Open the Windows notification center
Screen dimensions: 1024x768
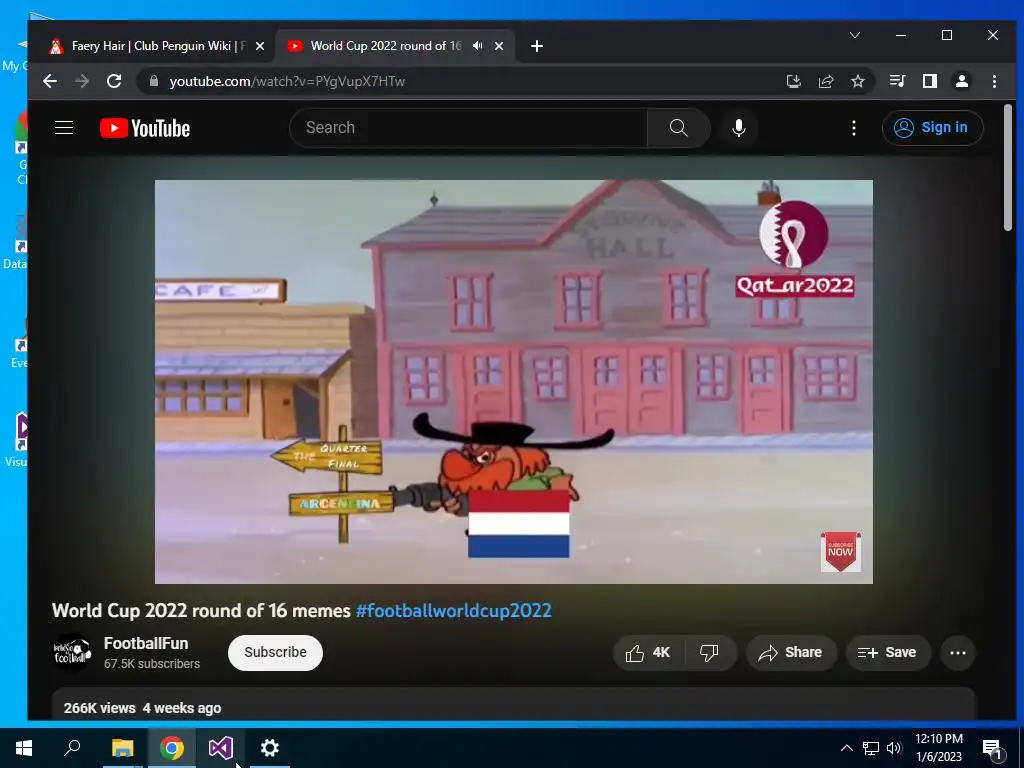point(993,748)
